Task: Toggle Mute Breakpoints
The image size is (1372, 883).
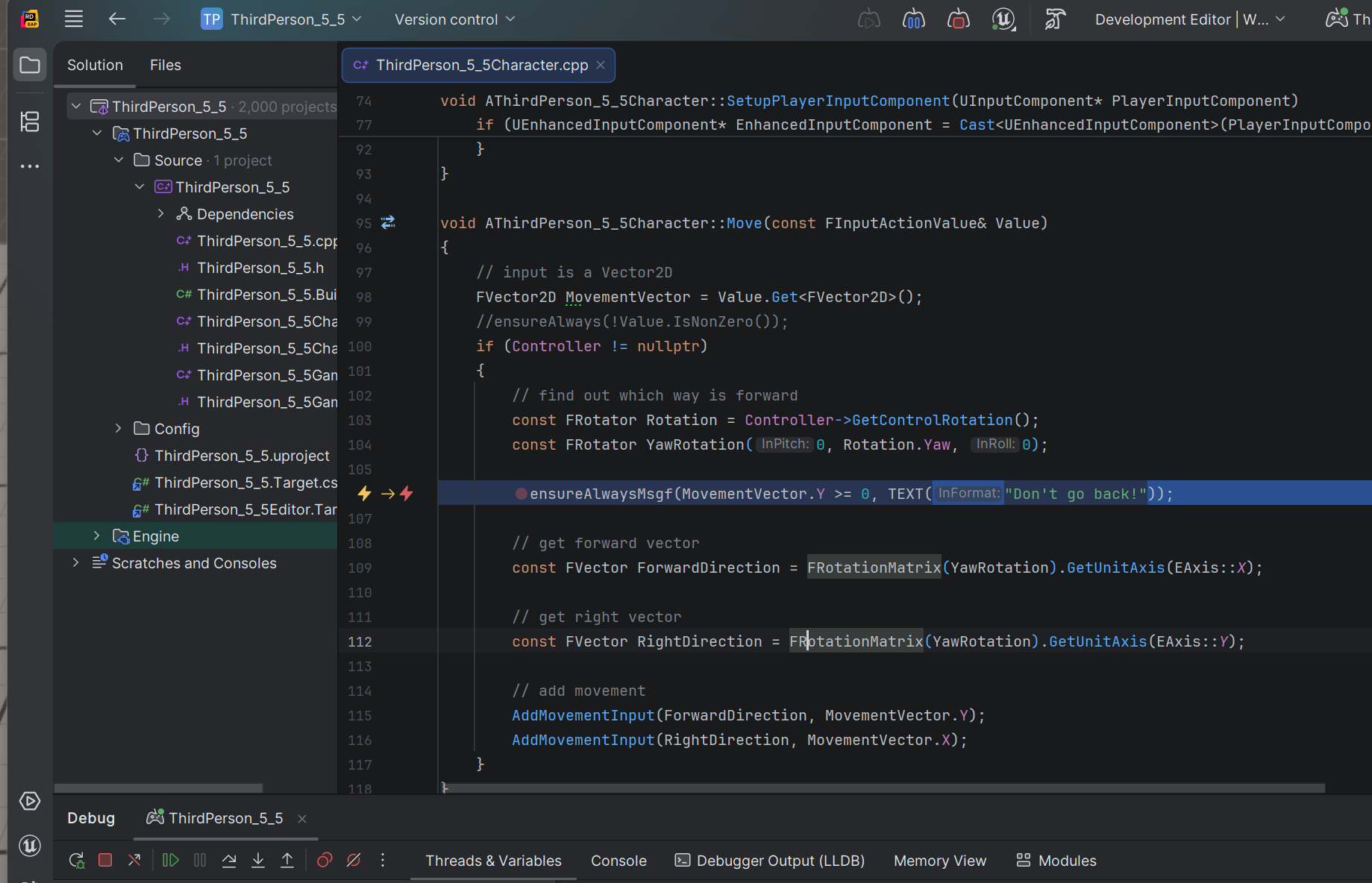Action: 354,861
